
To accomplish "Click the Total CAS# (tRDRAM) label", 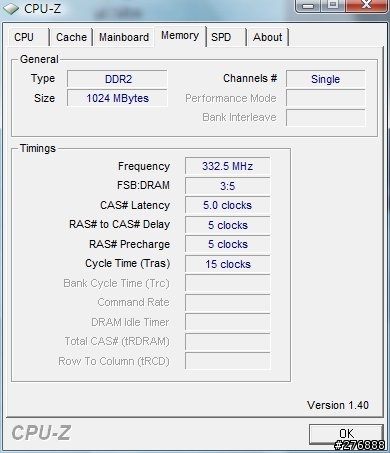I will pyautogui.click(x=117, y=341).
